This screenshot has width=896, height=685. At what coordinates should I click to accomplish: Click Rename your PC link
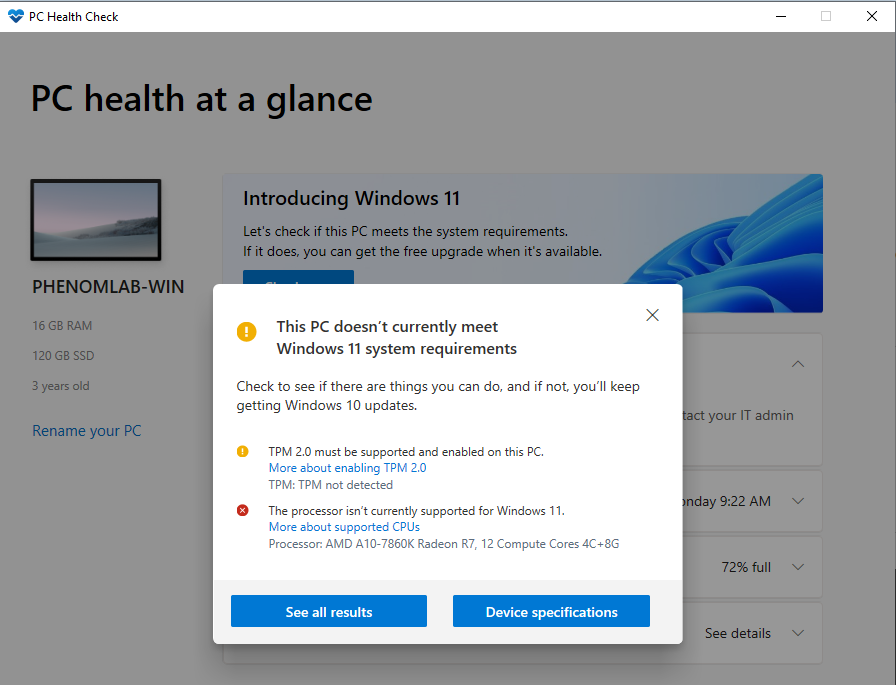[87, 431]
